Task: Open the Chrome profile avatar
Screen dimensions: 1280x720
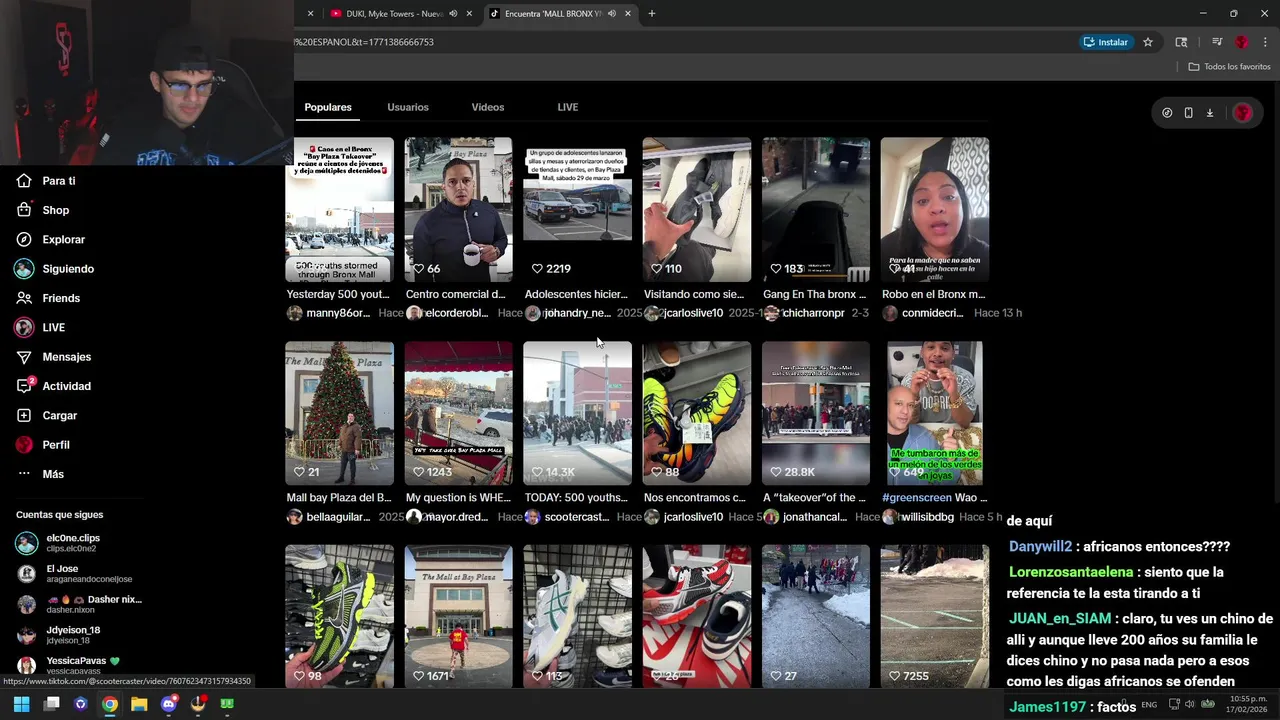Action: [x=1242, y=42]
